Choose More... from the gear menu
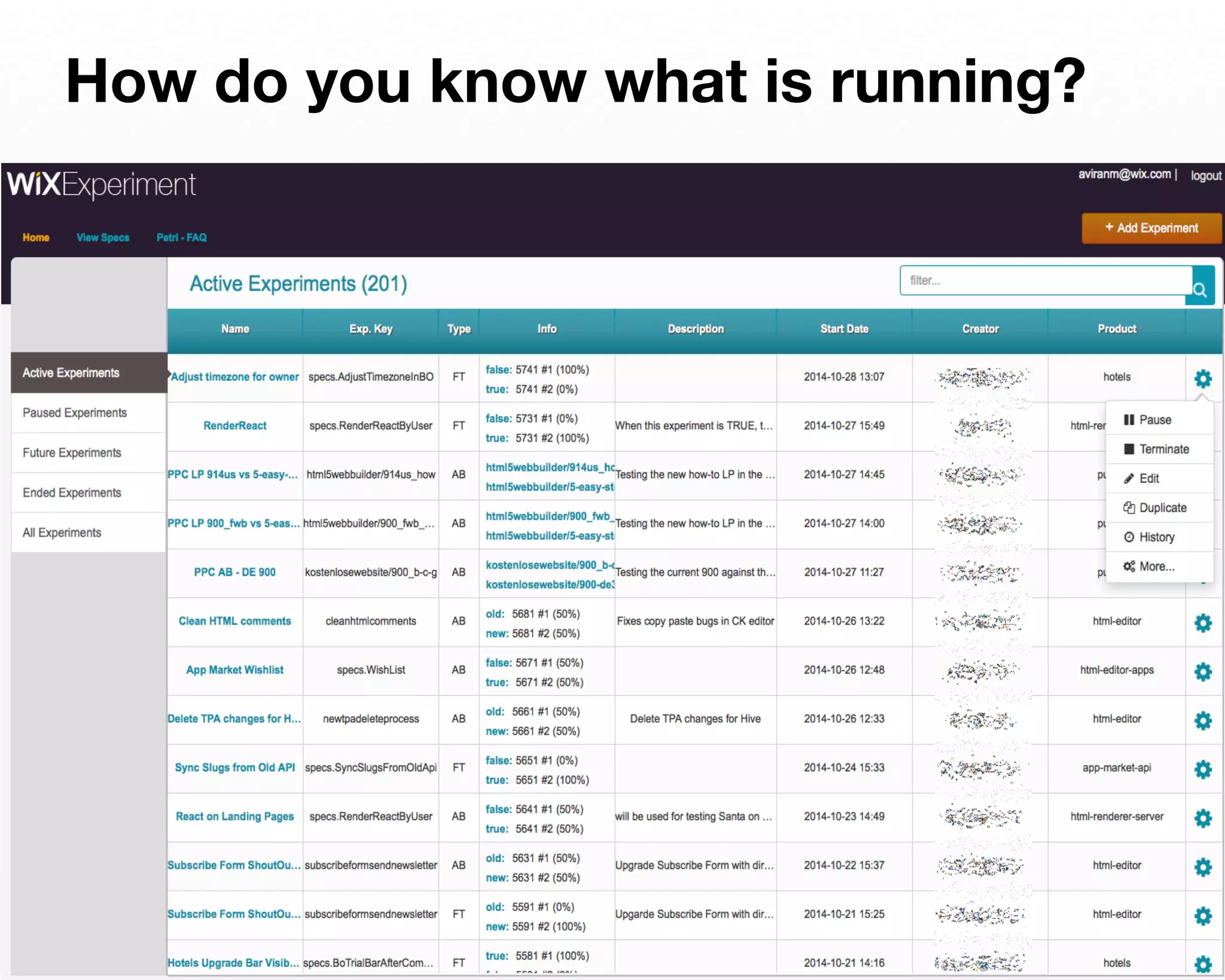The width and height of the screenshot is (1225, 980). pos(1159,566)
